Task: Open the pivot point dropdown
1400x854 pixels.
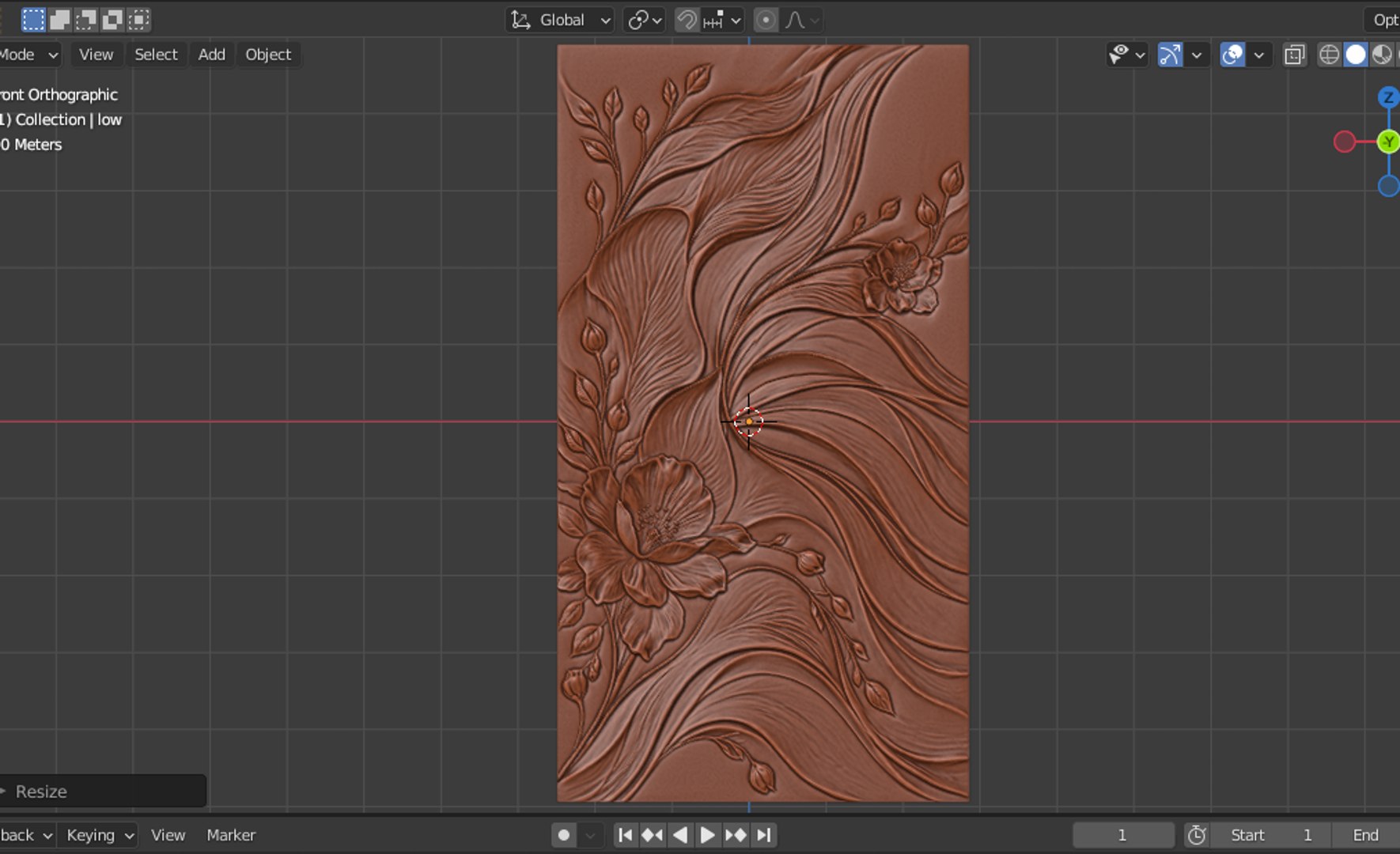Action: tap(644, 20)
